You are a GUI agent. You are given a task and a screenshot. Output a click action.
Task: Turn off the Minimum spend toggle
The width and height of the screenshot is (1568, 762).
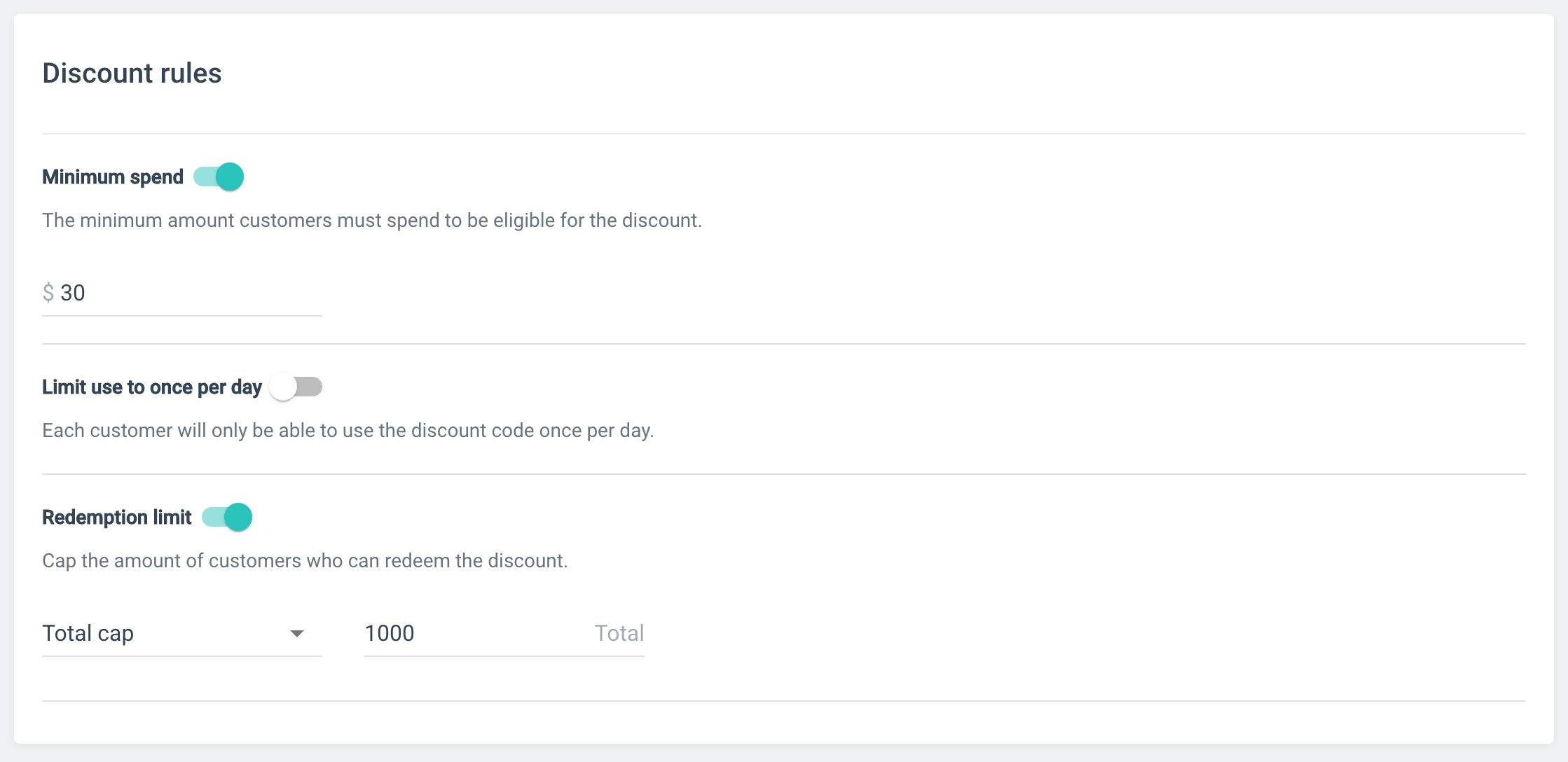(219, 176)
